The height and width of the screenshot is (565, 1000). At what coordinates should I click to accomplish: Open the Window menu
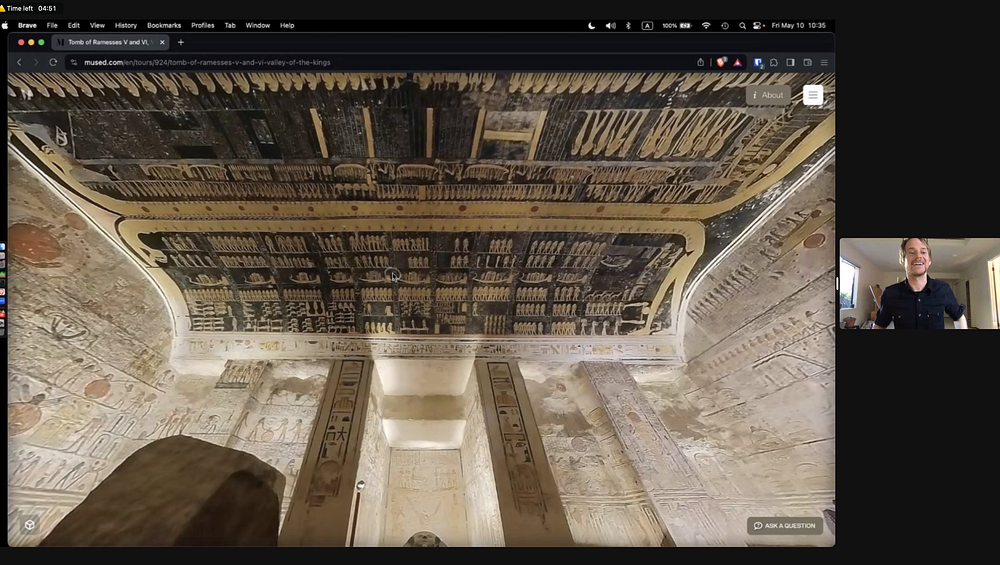(x=258, y=26)
